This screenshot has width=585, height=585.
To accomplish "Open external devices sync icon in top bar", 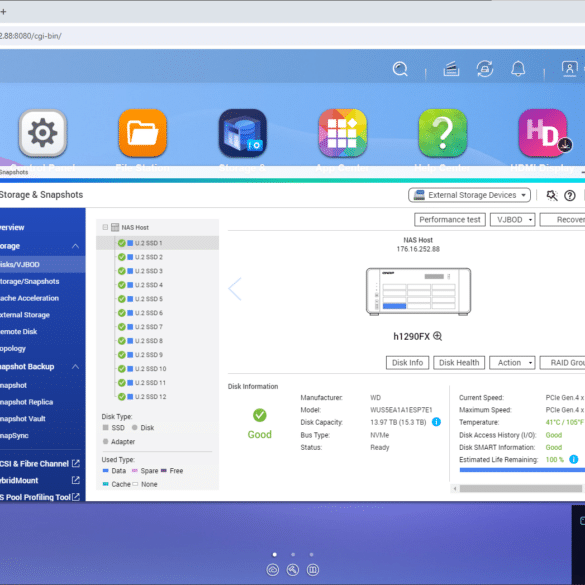I will 485,69.
